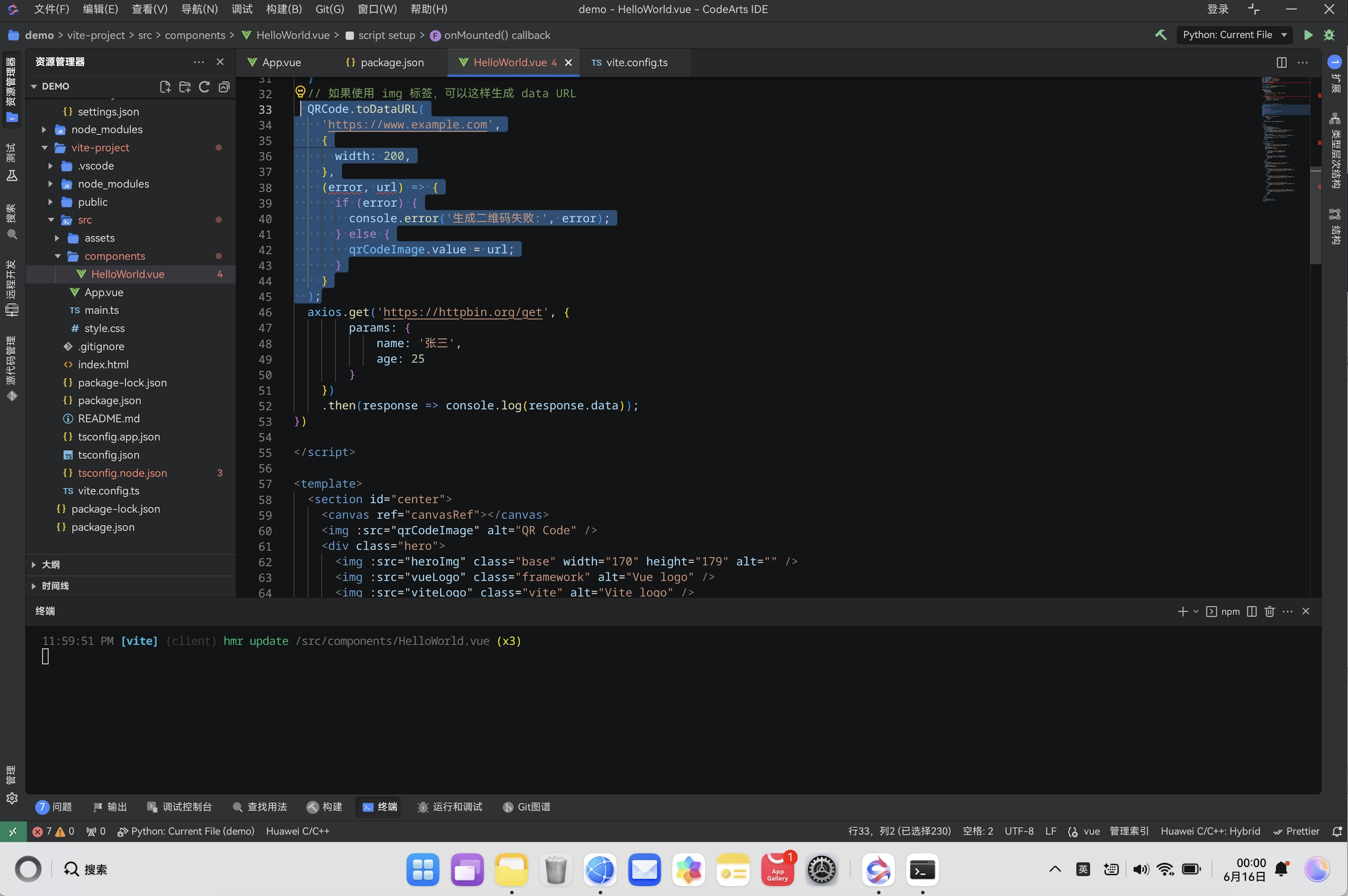
Task: Collapse the components folder
Action: pos(57,257)
